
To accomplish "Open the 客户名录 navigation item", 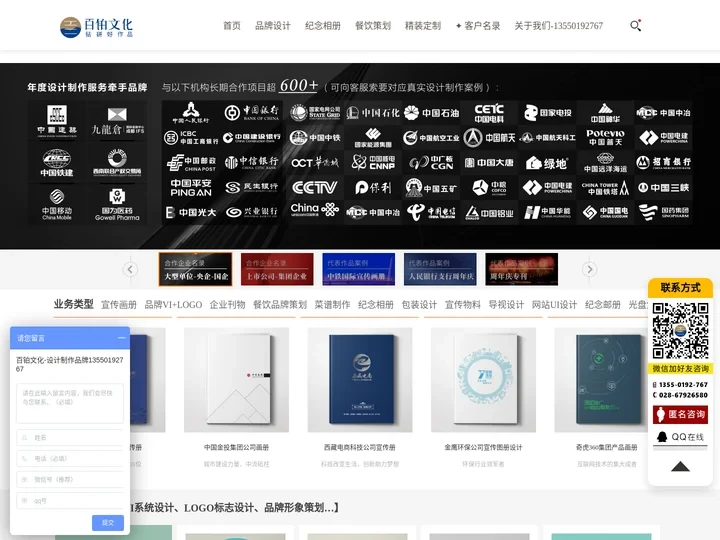I will point(478,26).
